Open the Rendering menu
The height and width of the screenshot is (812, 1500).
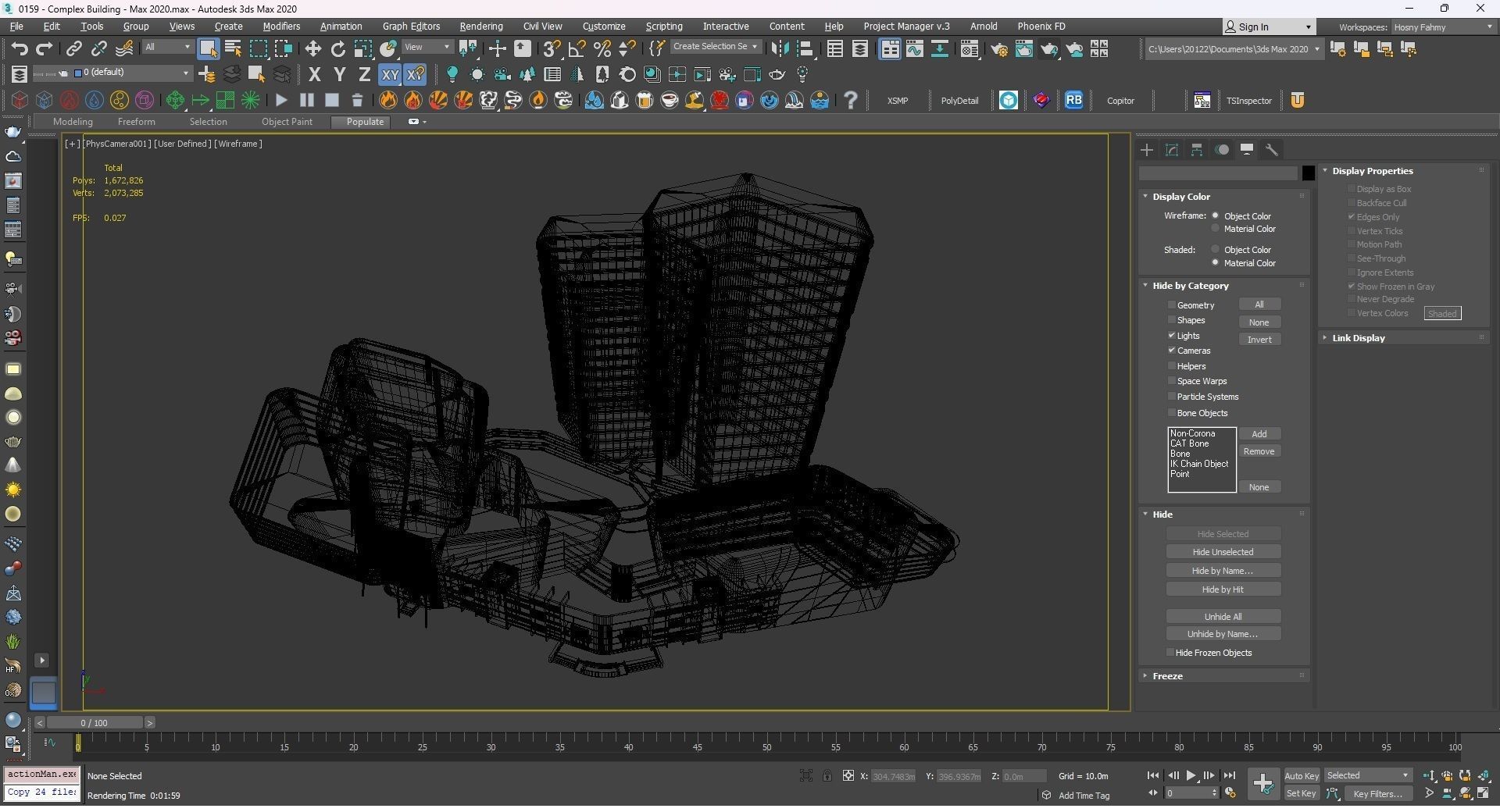pyautogui.click(x=480, y=27)
